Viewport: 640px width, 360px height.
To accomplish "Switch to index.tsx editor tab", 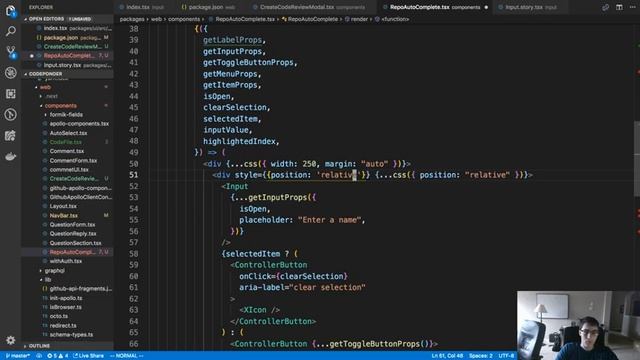I will pyautogui.click(x=145, y=7).
